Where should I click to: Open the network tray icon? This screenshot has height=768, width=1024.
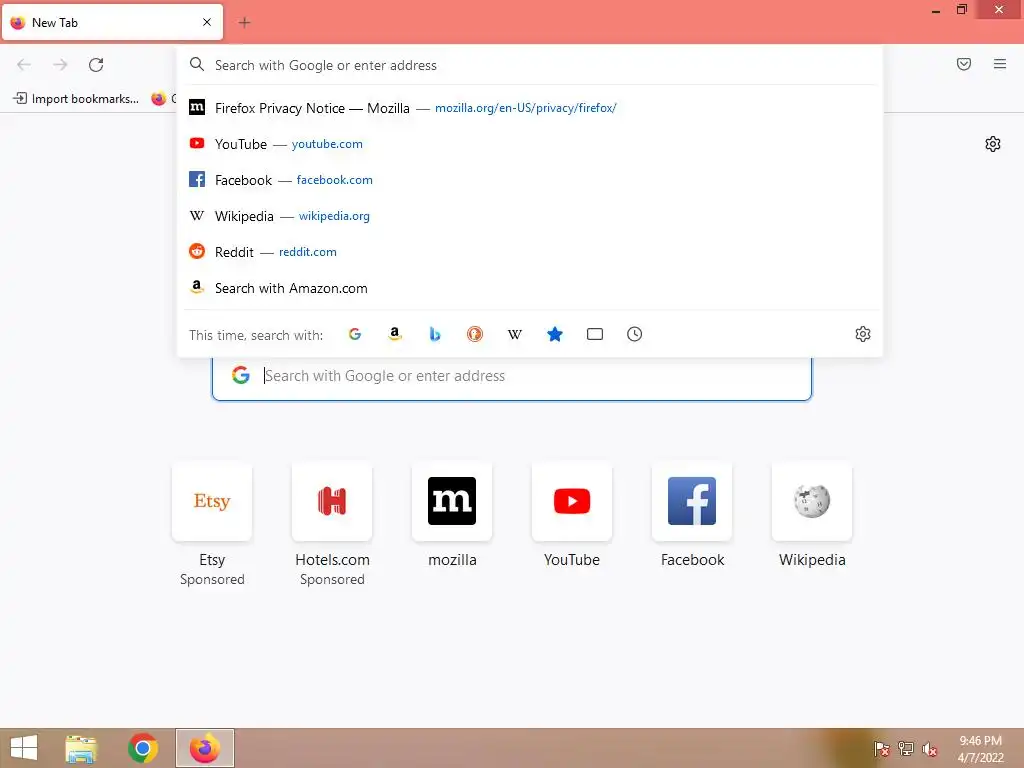coord(906,749)
